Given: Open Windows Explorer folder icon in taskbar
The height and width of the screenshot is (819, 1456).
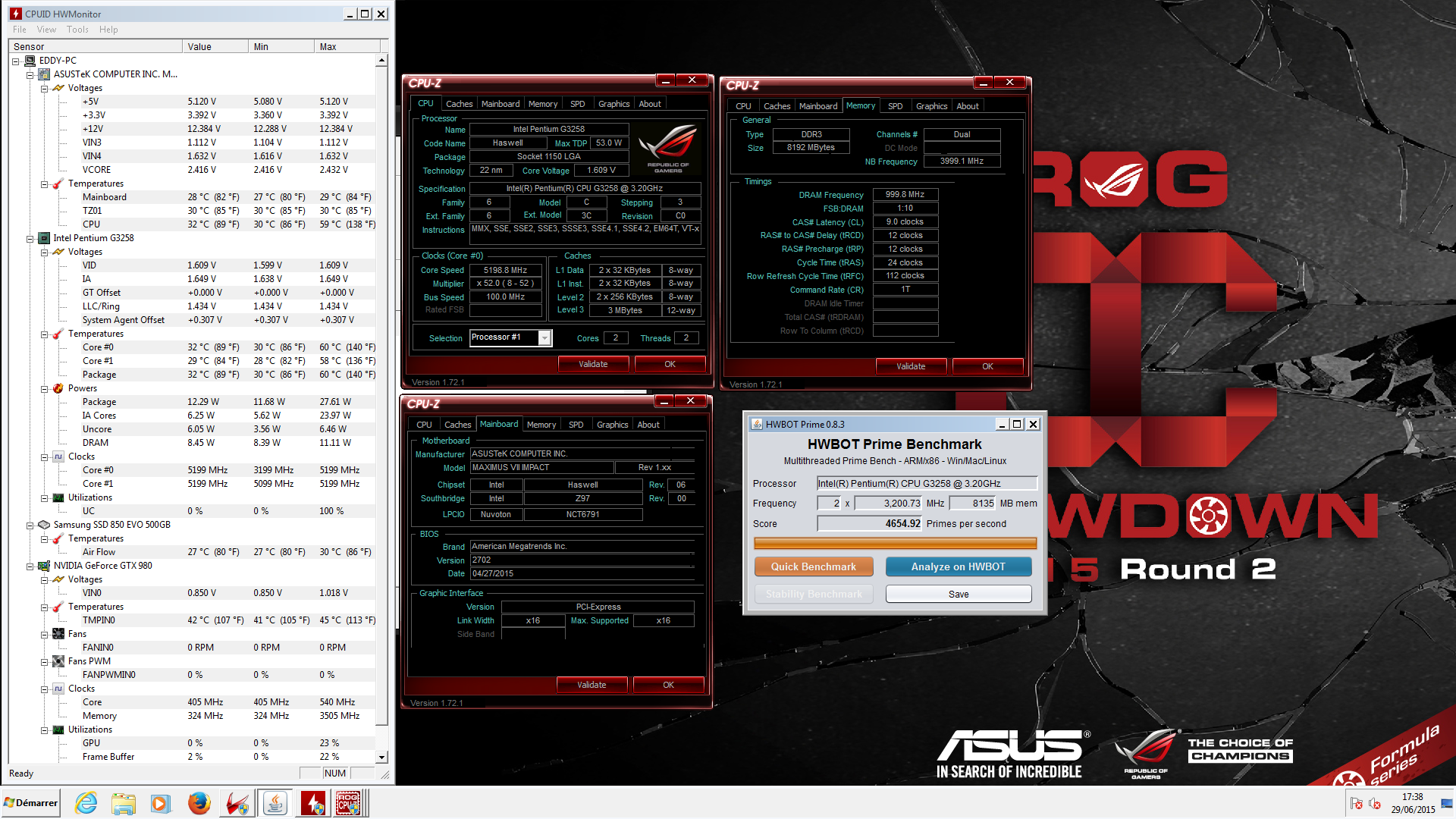Looking at the screenshot, I should point(123,803).
